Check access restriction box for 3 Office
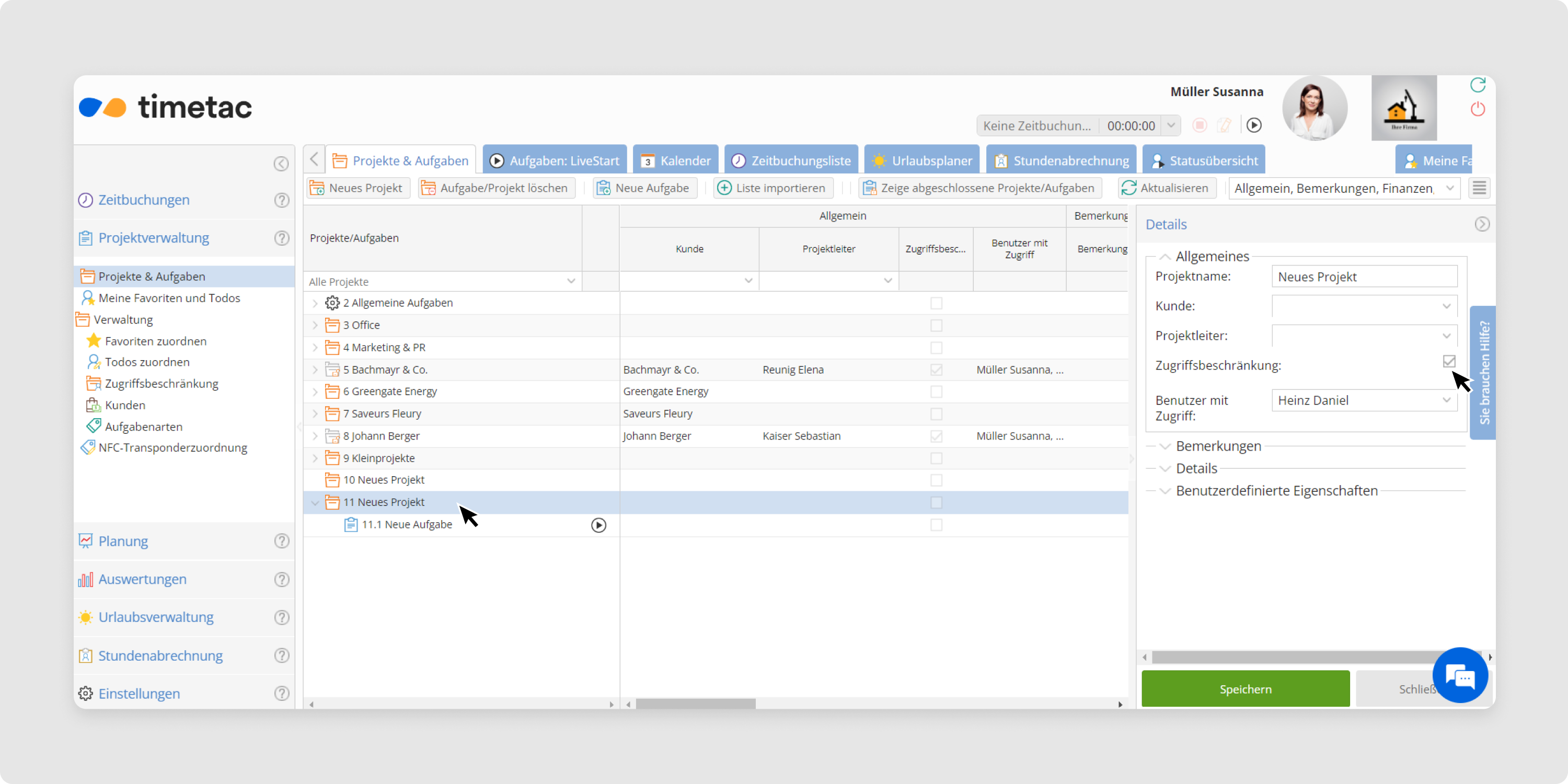This screenshot has width=1568, height=784. pyautogui.click(x=936, y=325)
